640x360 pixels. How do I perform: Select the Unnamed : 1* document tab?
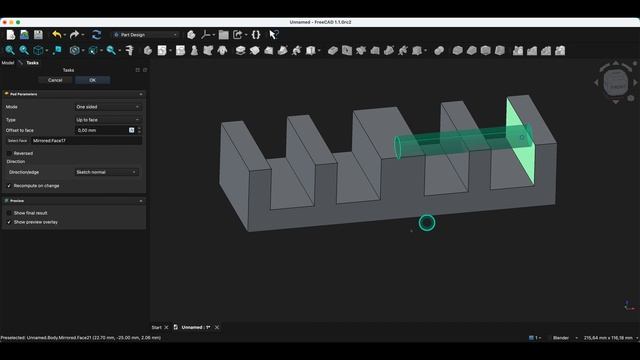tap(196, 327)
